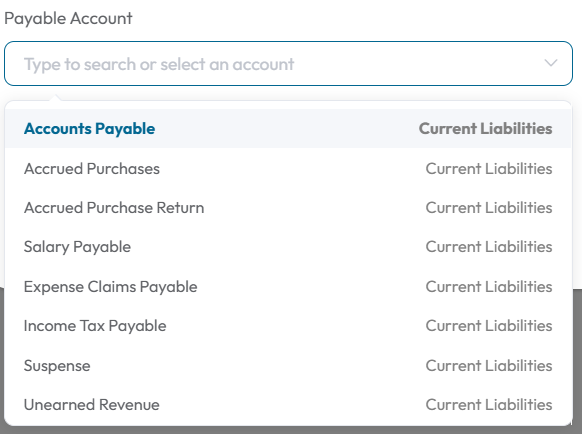Click Current Liabilities tag on Accrued Purchases row

coord(489,169)
